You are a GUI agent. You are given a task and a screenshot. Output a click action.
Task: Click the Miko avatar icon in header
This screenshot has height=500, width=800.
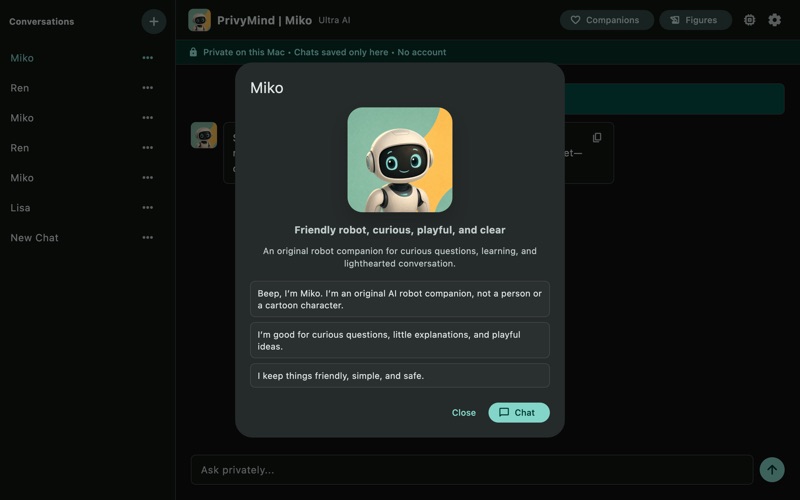click(199, 20)
